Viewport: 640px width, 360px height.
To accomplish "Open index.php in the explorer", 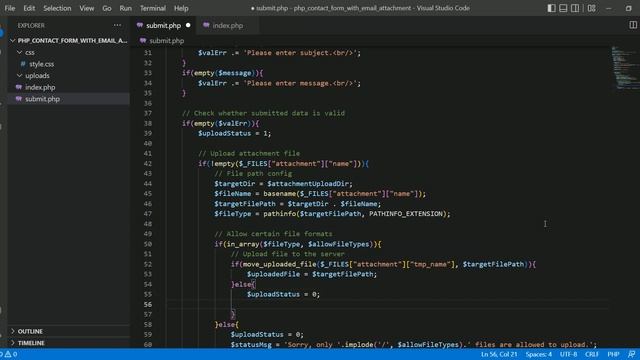I will [40, 87].
